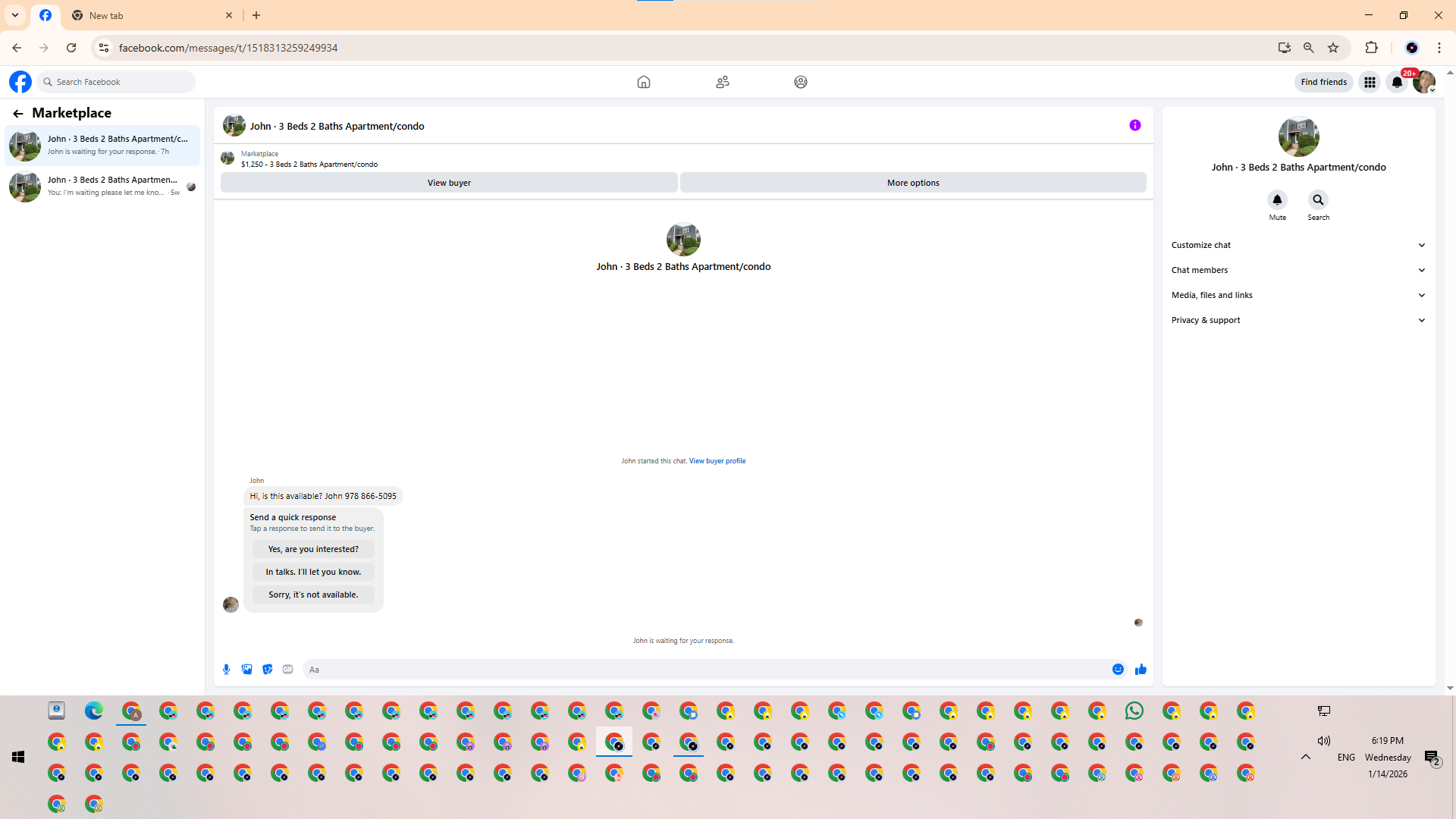Expand Media, files and links section

click(1298, 295)
